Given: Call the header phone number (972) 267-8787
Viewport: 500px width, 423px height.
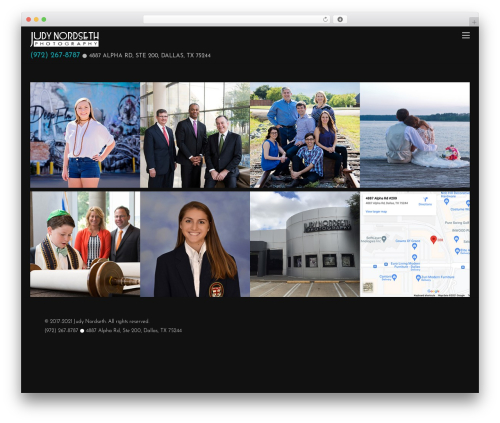Looking at the screenshot, I should [55, 55].
